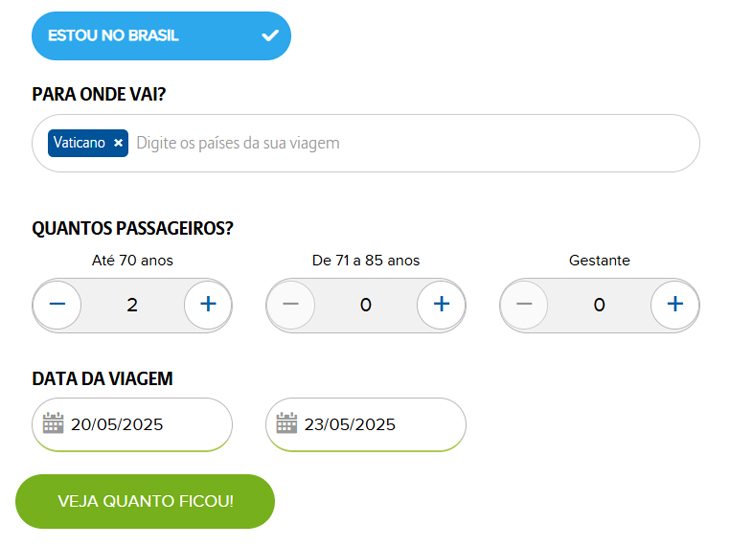The width and height of the screenshot is (730, 547).
Task: Click the Gestante label text
Action: coord(600,260)
